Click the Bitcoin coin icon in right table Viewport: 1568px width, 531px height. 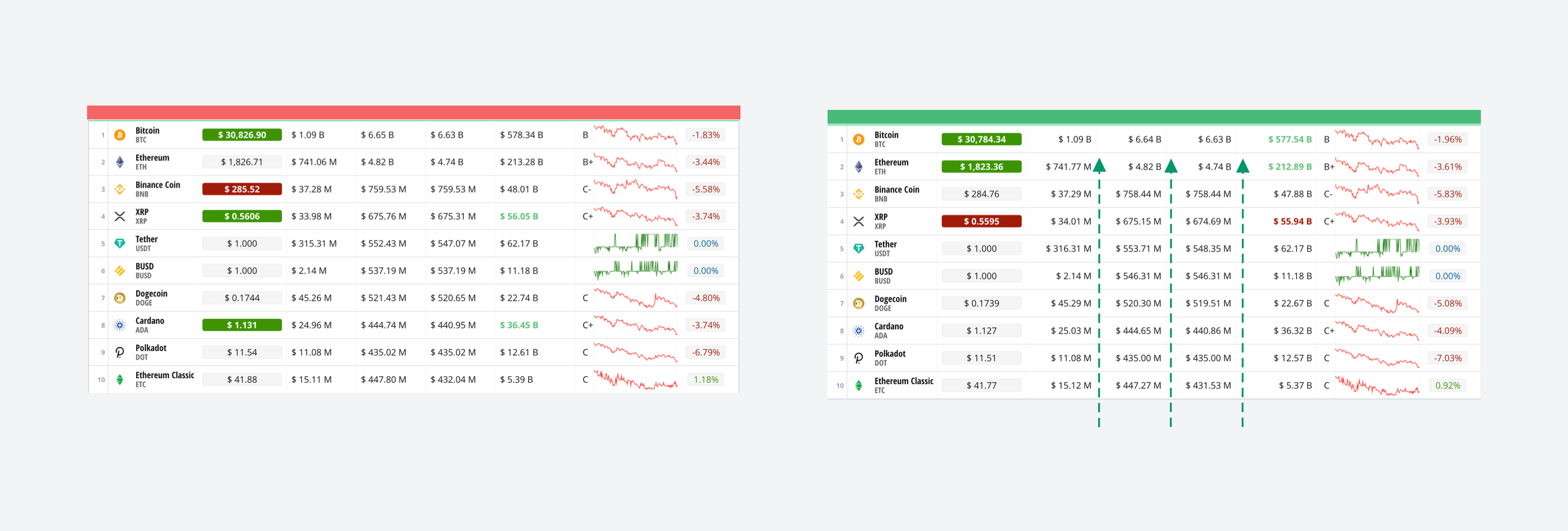point(859,140)
